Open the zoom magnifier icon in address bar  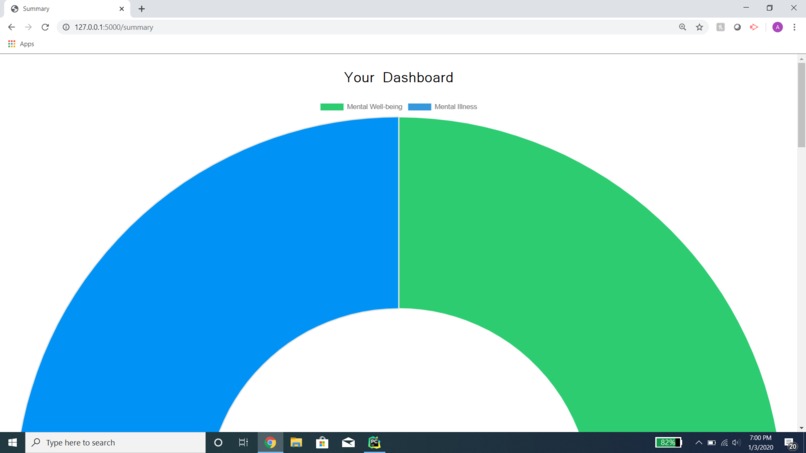(682, 27)
